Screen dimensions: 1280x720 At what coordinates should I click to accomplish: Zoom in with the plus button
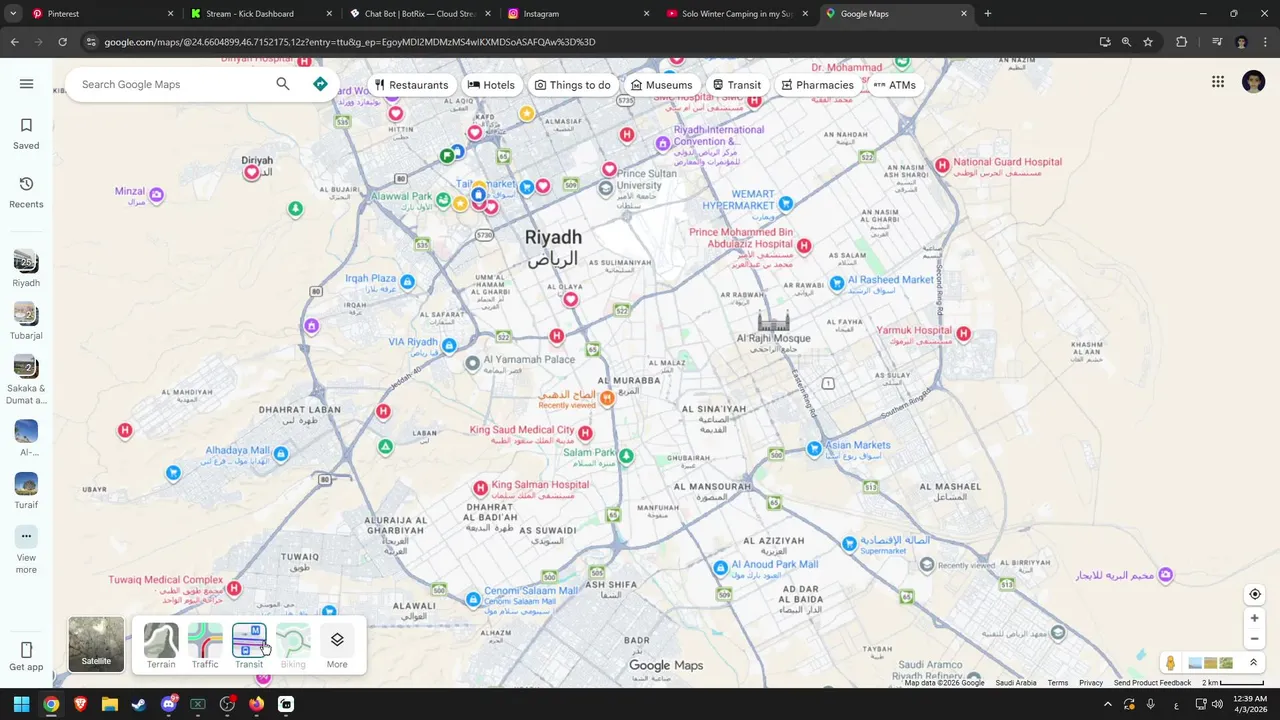1255,618
